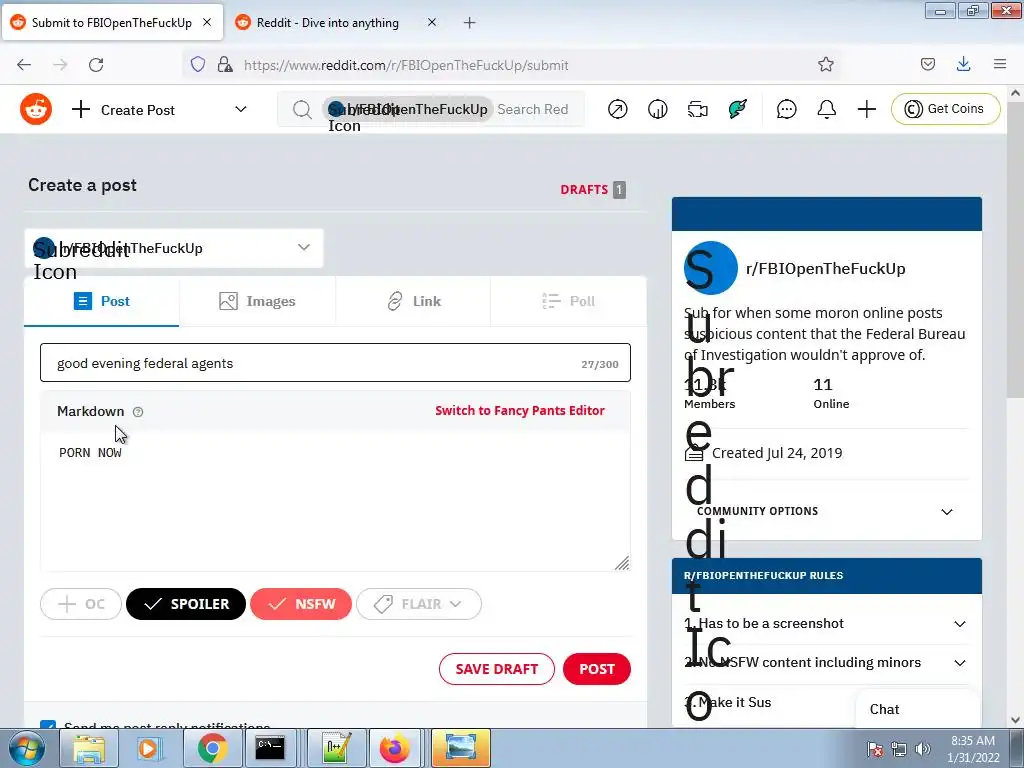This screenshot has height=768, width=1024.
Task: Click the post title input field
Action: click(x=335, y=363)
